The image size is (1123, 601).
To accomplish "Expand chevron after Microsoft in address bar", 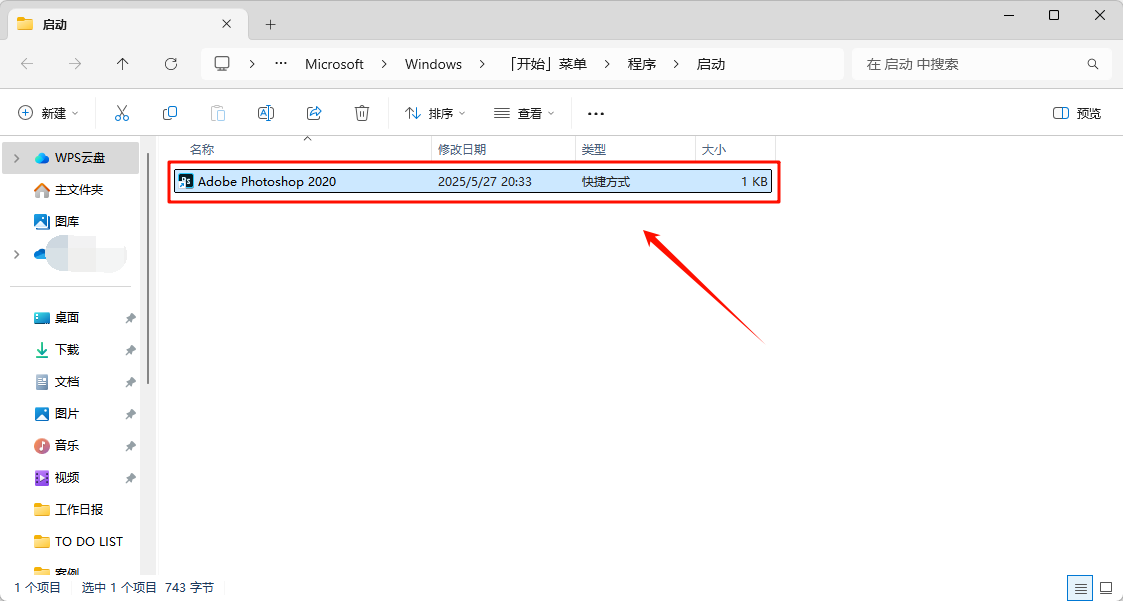I will pos(385,64).
